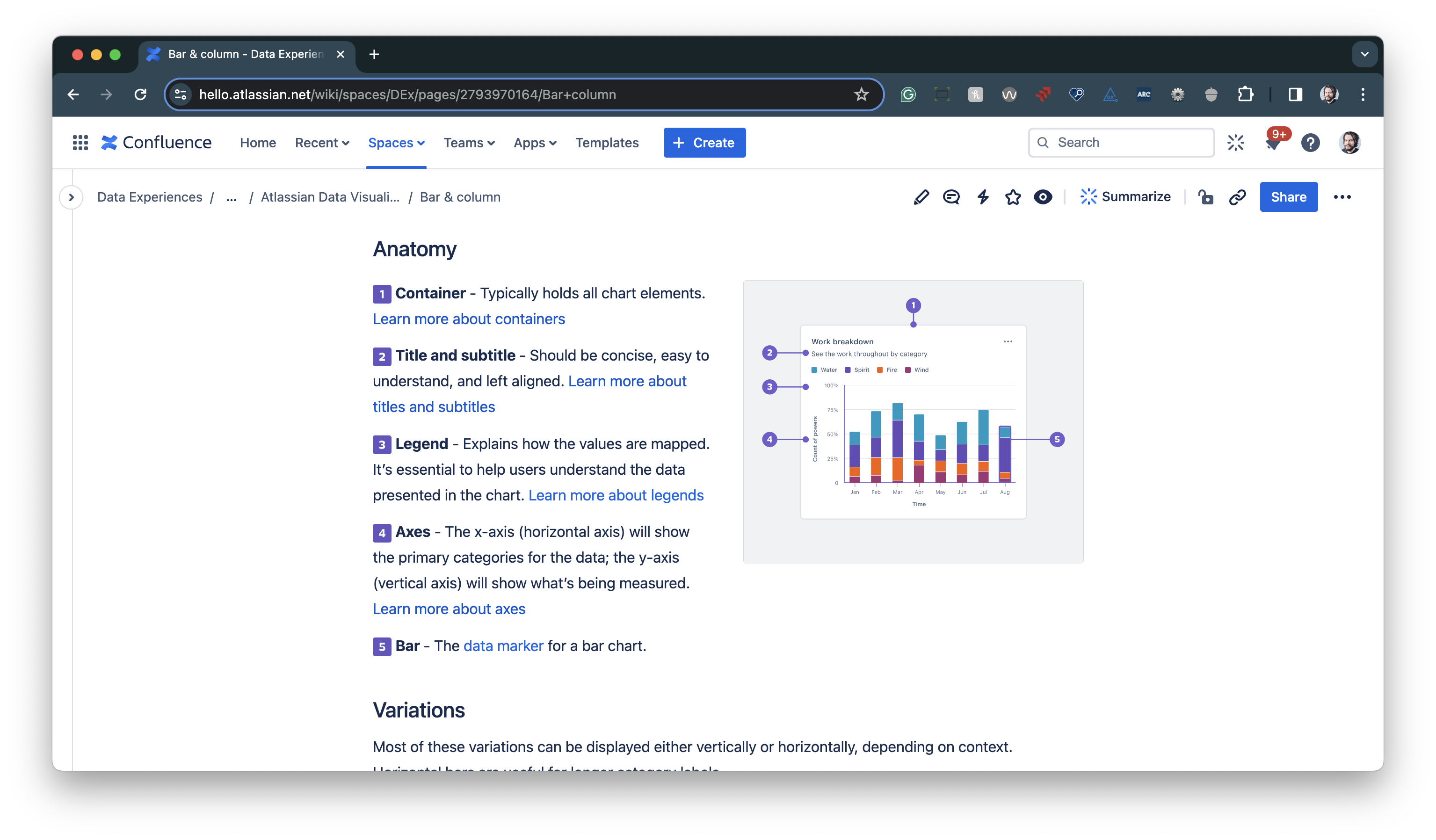Screen dimensions: 1436x840
Task: View site information icon in address bar
Action: 181,94
